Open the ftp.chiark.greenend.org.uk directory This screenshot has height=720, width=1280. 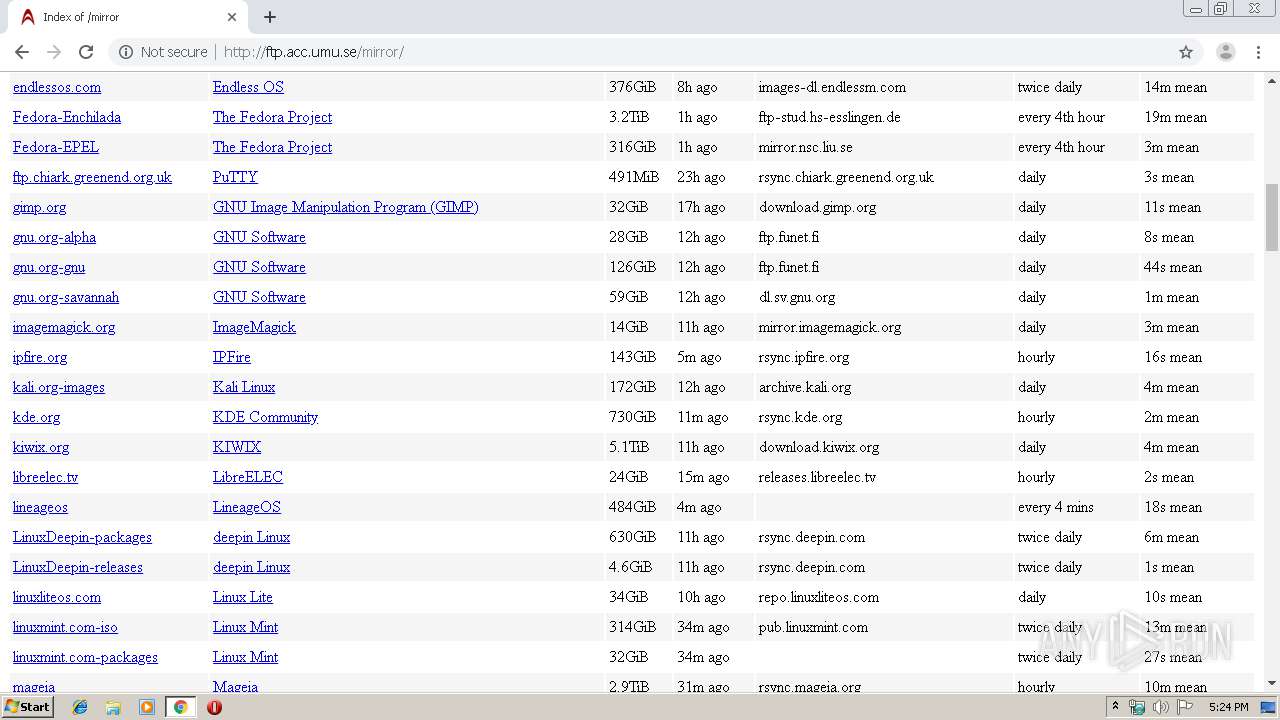(x=92, y=177)
